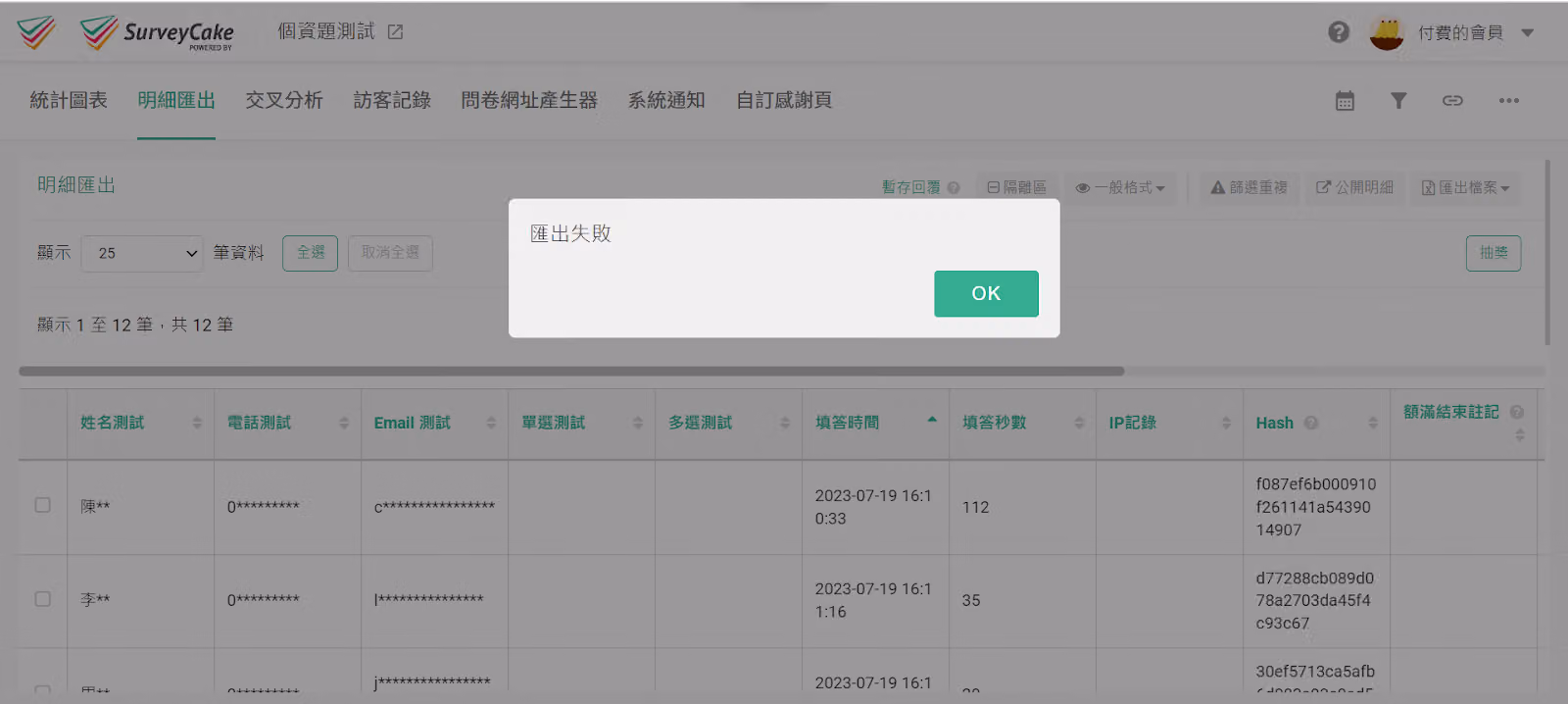Image resolution: width=1568 pixels, height=704 pixels.
Task: Open the calendar date filter icon
Action: pyautogui.click(x=1345, y=100)
